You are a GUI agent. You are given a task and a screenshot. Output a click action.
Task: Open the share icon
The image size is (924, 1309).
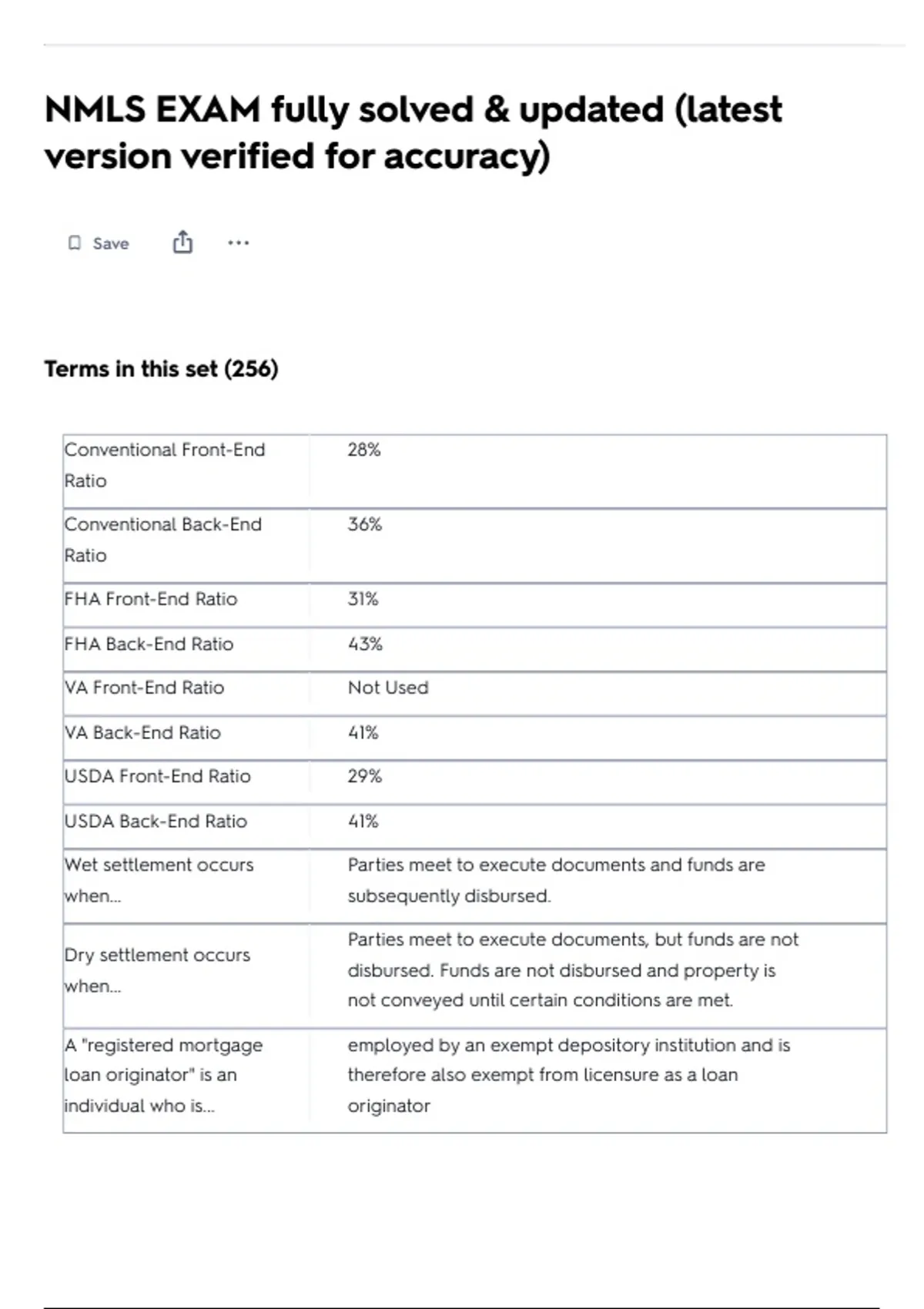[182, 243]
